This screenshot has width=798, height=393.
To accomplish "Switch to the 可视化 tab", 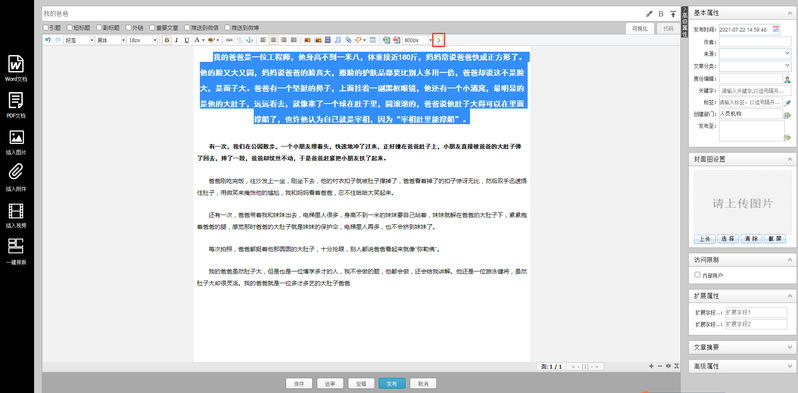I will click(x=639, y=29).
